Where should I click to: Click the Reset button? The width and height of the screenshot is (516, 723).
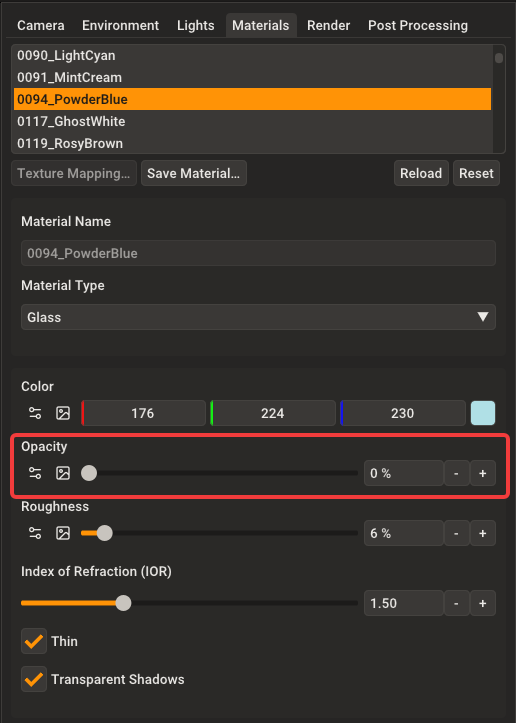pos(476,173)
